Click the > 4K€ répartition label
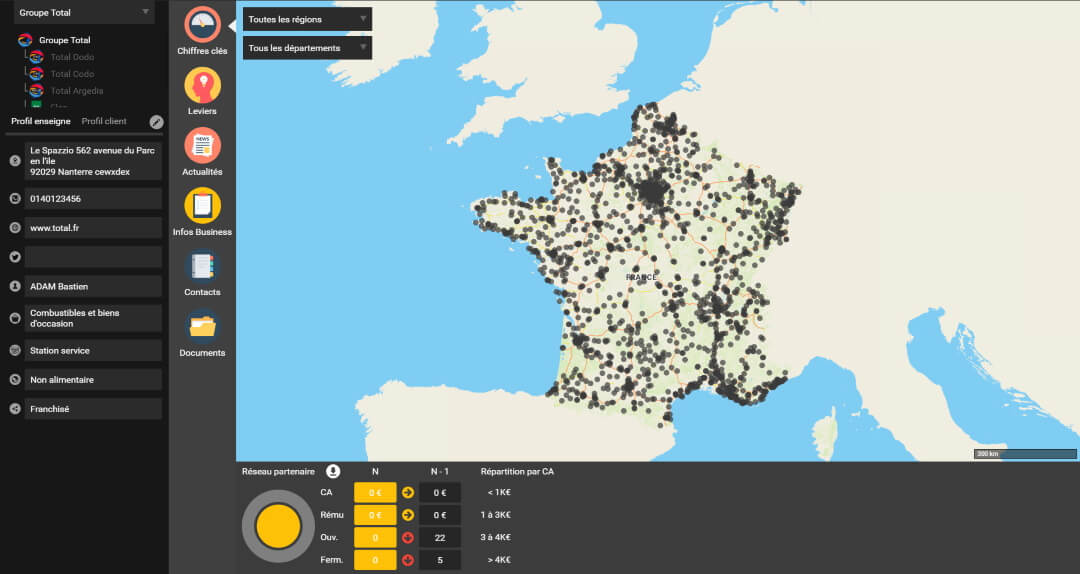The image size is (1080, 574). click(x=499, y=560)
